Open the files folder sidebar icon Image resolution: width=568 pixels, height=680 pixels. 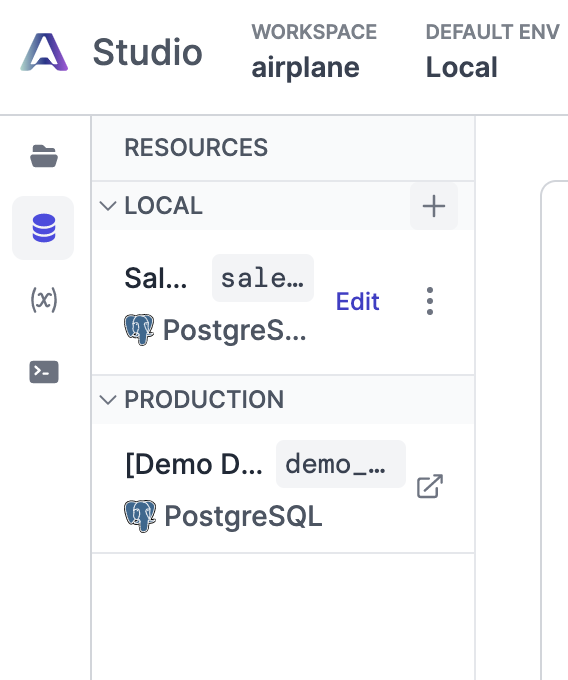(44, 156)
